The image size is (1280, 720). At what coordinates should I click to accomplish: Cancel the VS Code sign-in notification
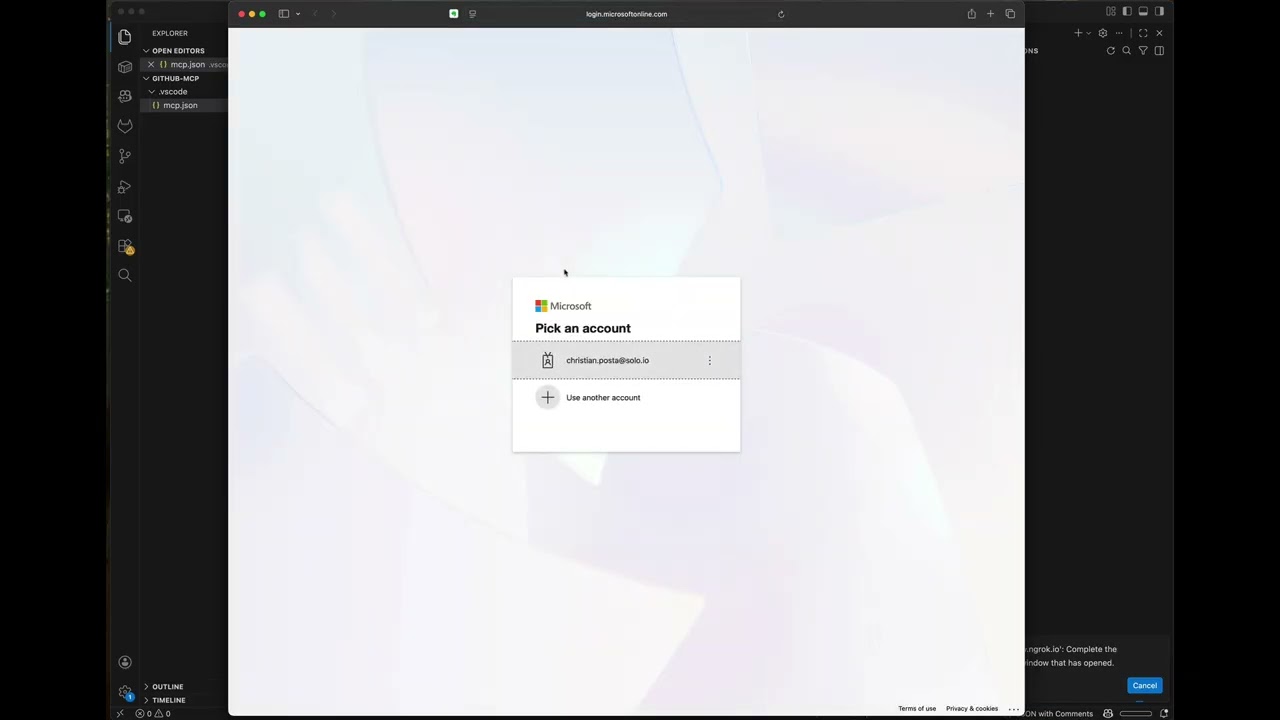[x=1144, y=685]
